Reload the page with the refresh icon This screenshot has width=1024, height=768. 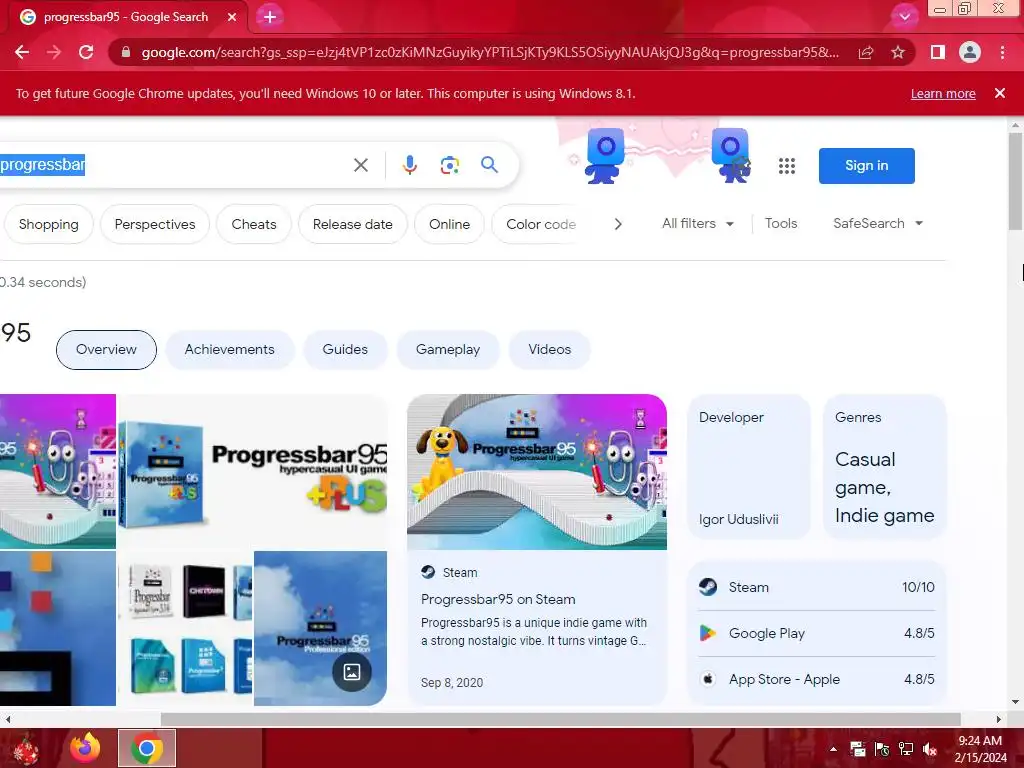point(86,52)
